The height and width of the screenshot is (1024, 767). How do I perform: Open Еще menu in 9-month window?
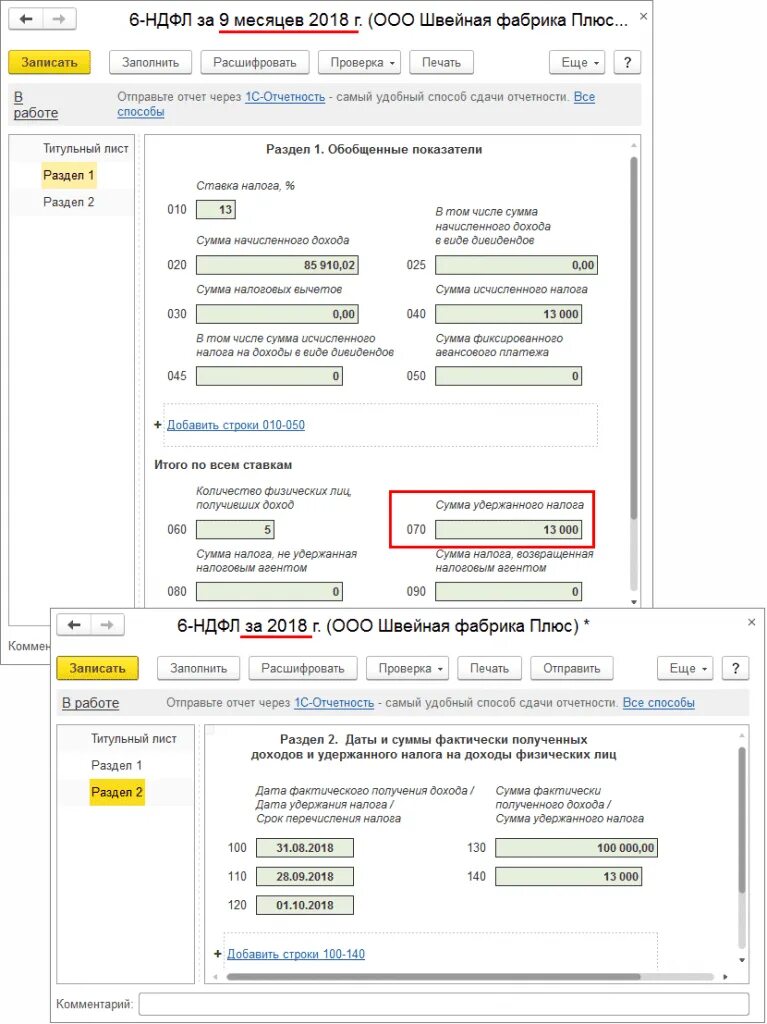[x=577, y=63]
